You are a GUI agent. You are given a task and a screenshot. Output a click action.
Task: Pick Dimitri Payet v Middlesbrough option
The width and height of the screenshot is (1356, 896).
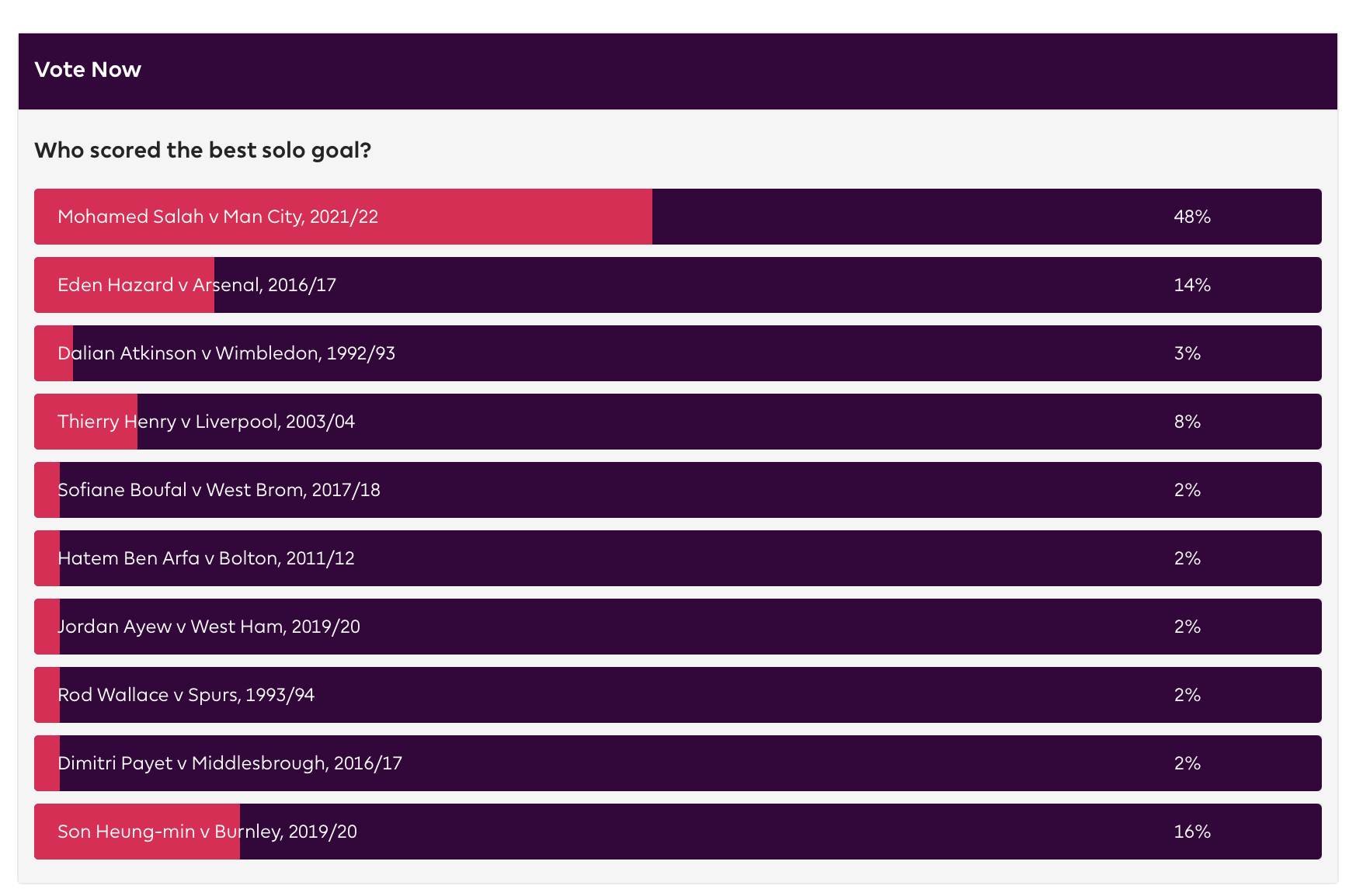tap(230, 763)
